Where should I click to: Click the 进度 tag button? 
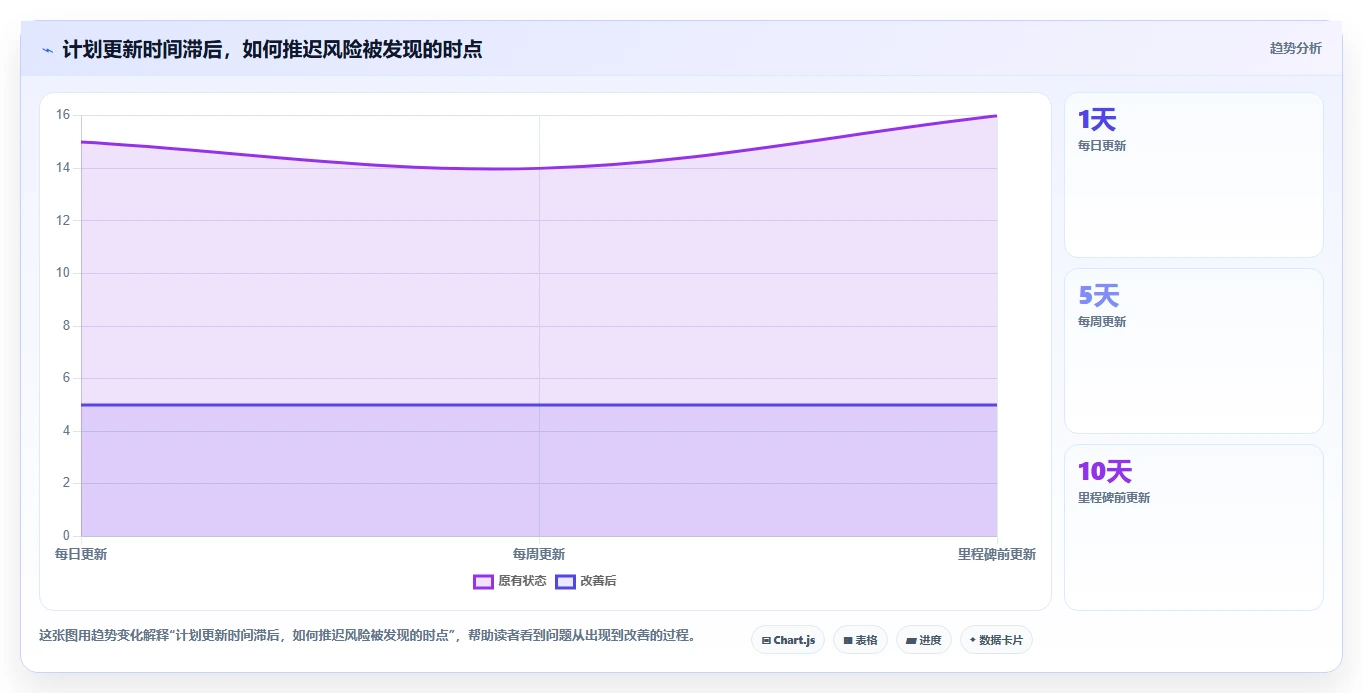924,640
